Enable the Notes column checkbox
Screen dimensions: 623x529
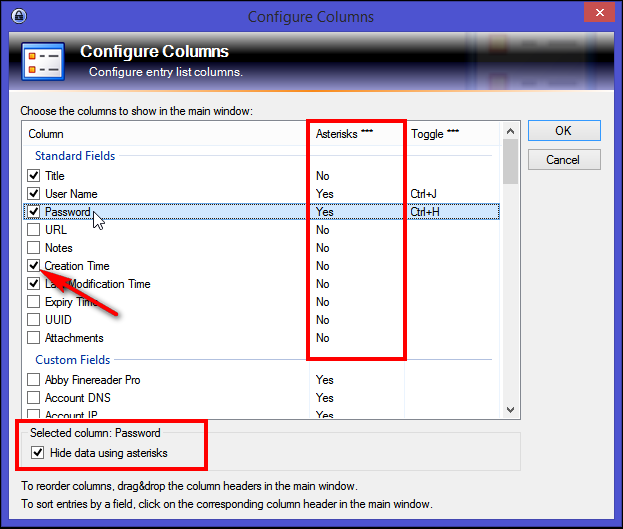pos(34,248)
